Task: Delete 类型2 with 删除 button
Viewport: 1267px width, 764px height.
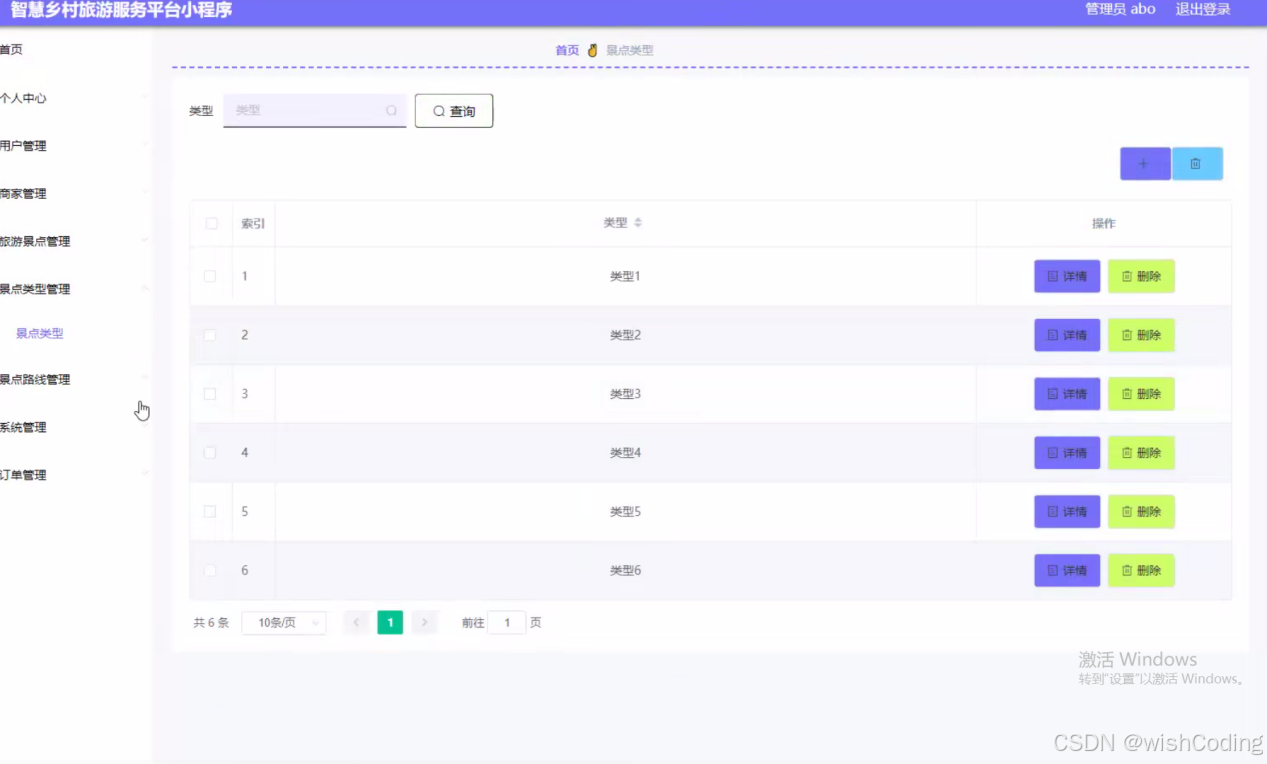Action: [1141, 335]
